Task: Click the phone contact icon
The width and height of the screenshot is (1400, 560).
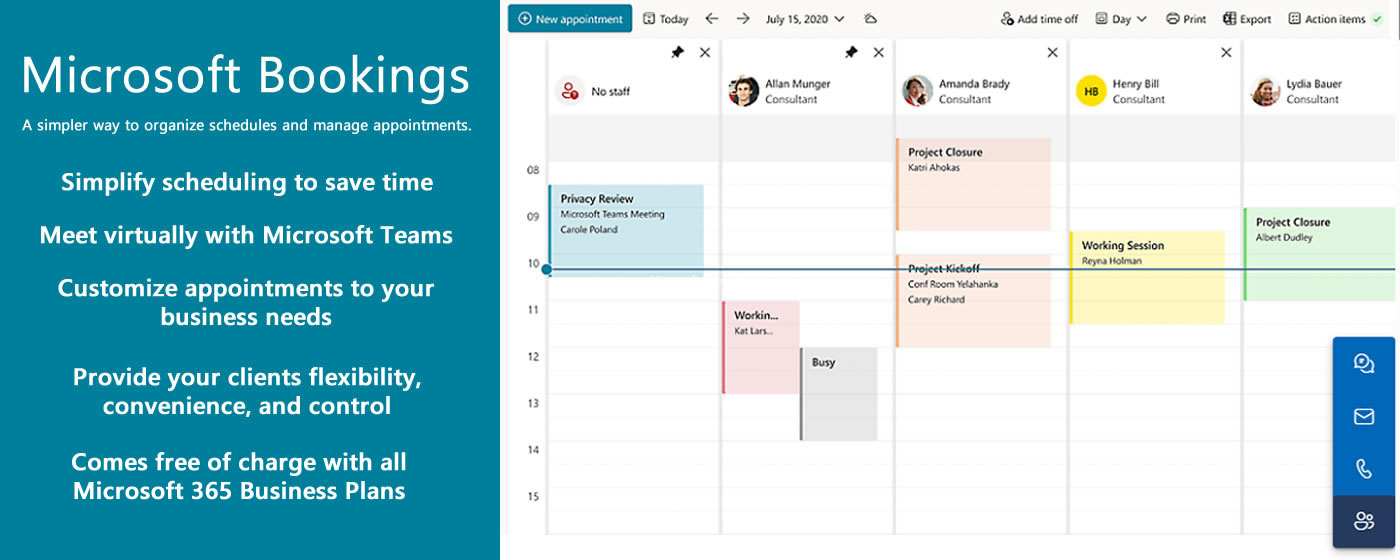Action: pyautogui.click(x=1364, y=470)
